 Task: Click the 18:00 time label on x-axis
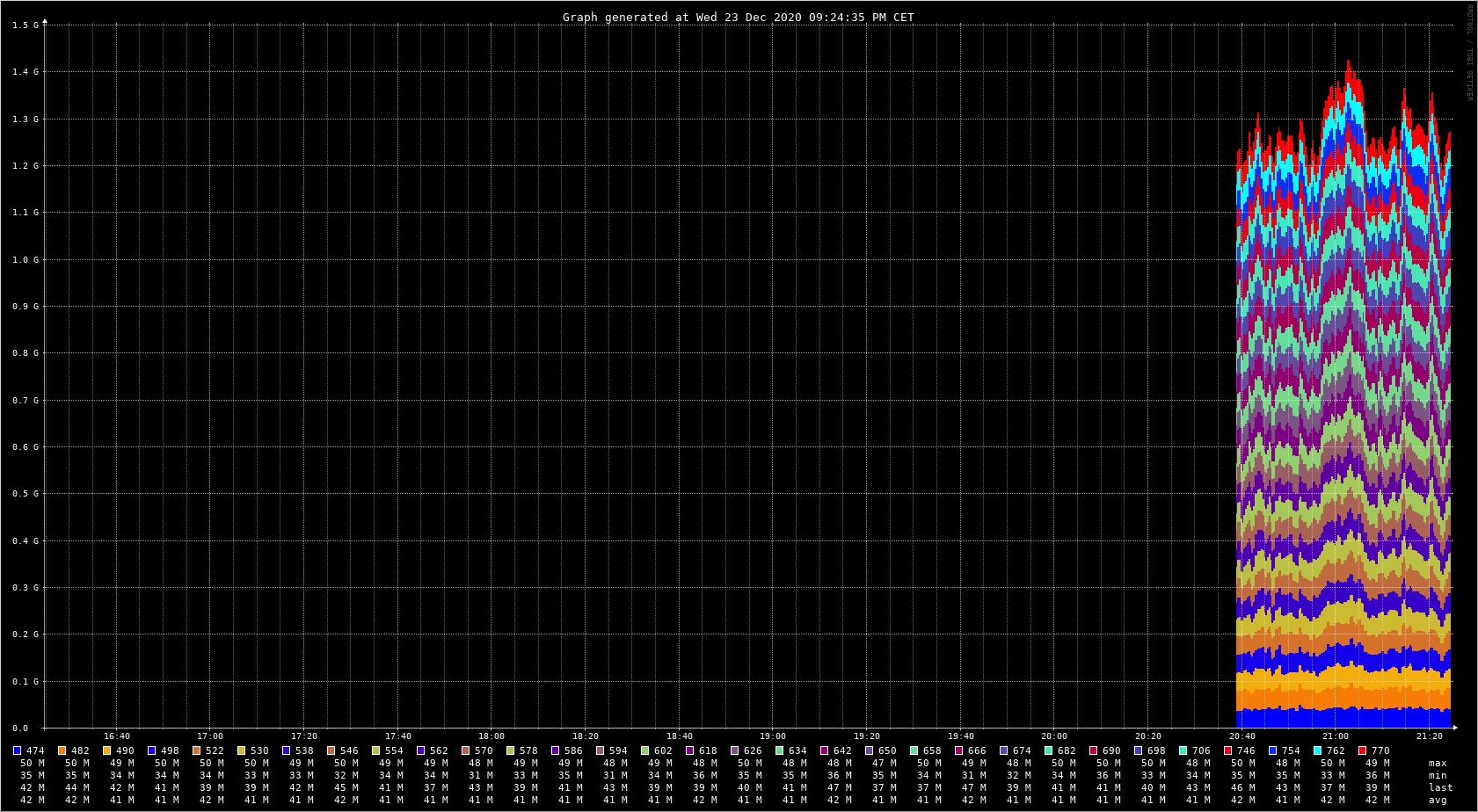pos(491,736)
